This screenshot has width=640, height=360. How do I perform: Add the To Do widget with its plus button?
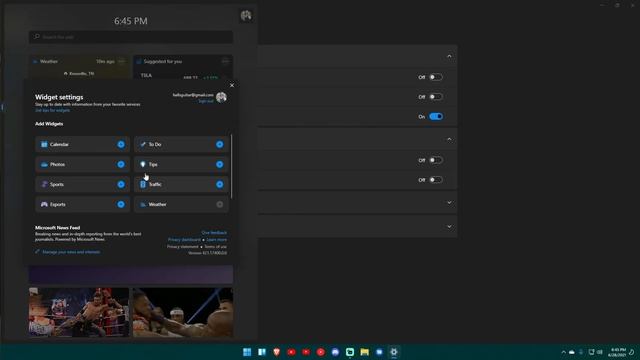(220, 144)
